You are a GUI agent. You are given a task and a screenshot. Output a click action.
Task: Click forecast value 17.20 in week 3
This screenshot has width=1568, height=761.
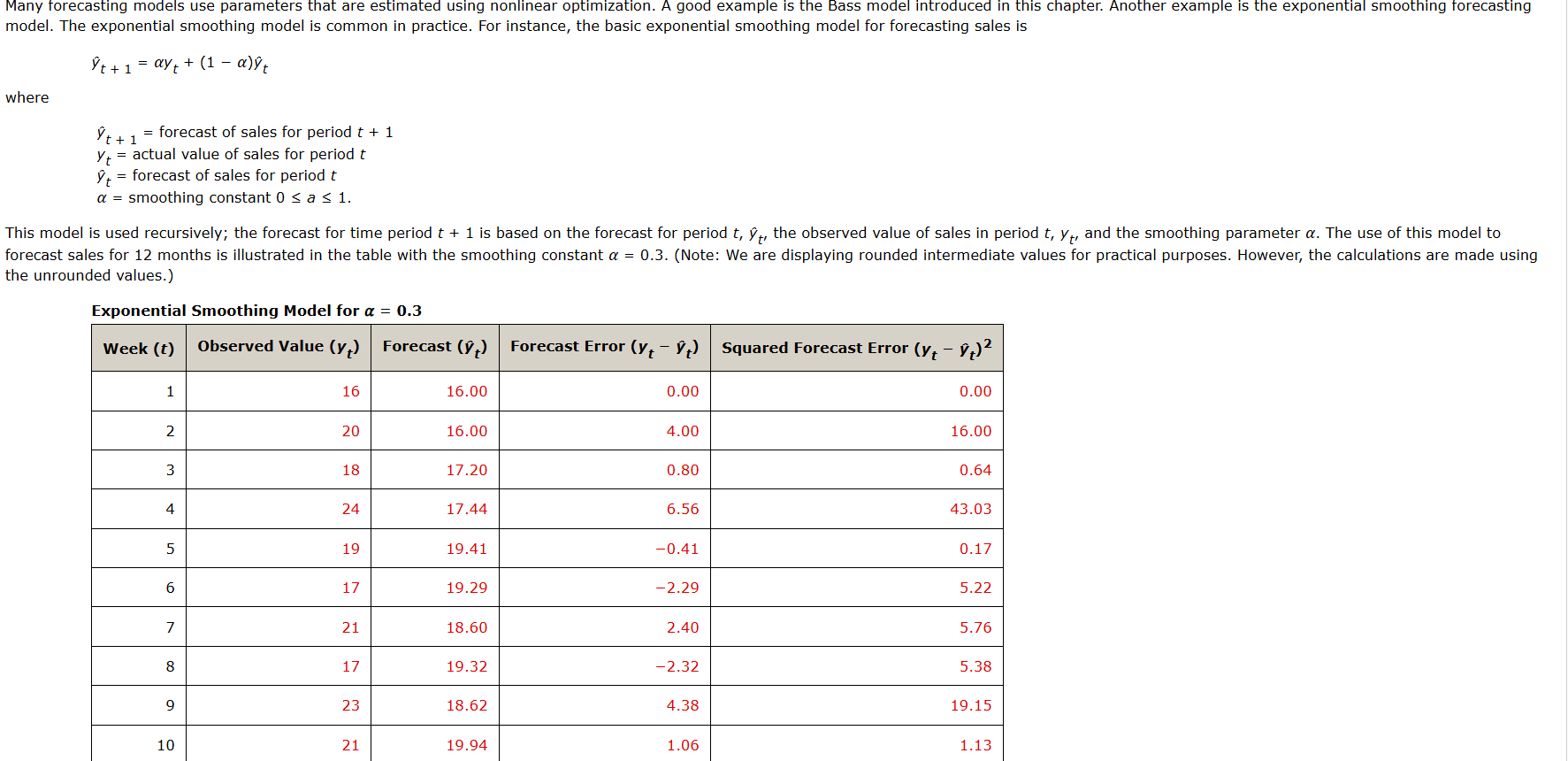(x=467, y=470)
